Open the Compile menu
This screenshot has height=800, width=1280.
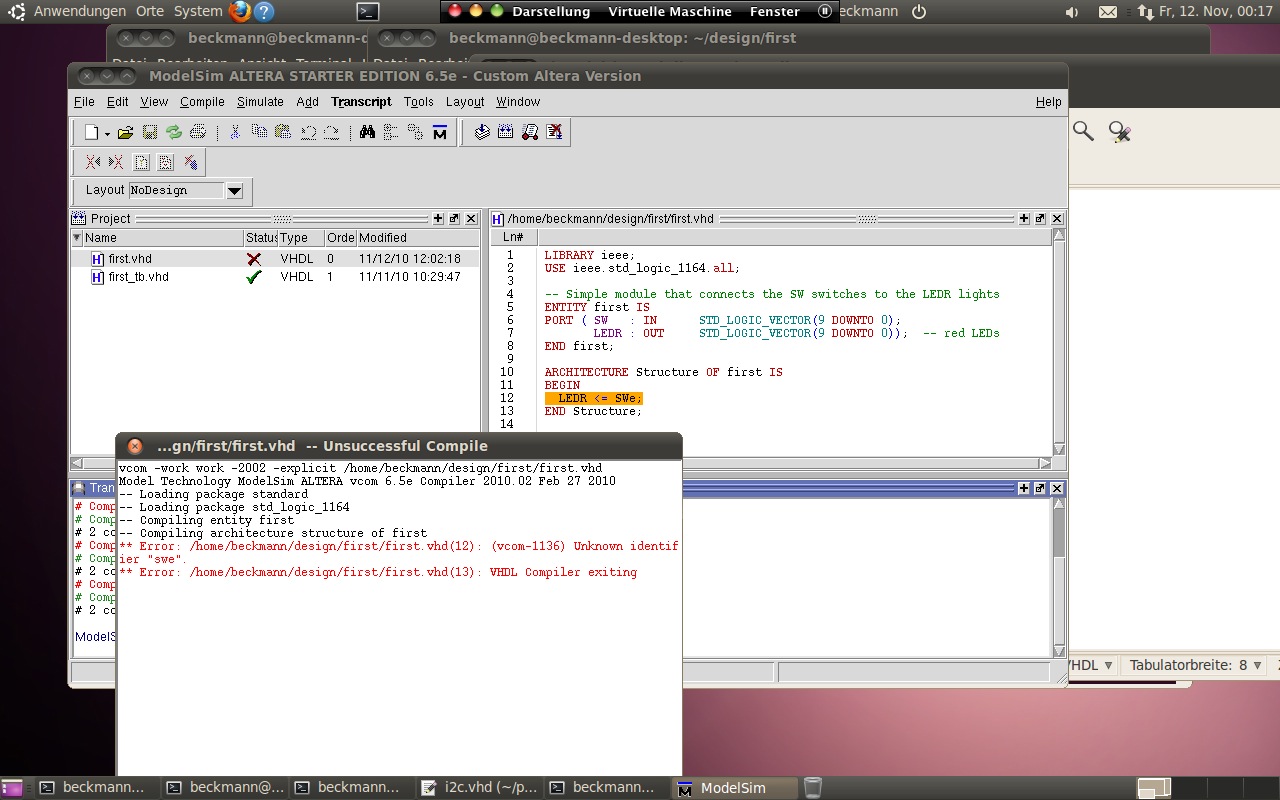202,102
